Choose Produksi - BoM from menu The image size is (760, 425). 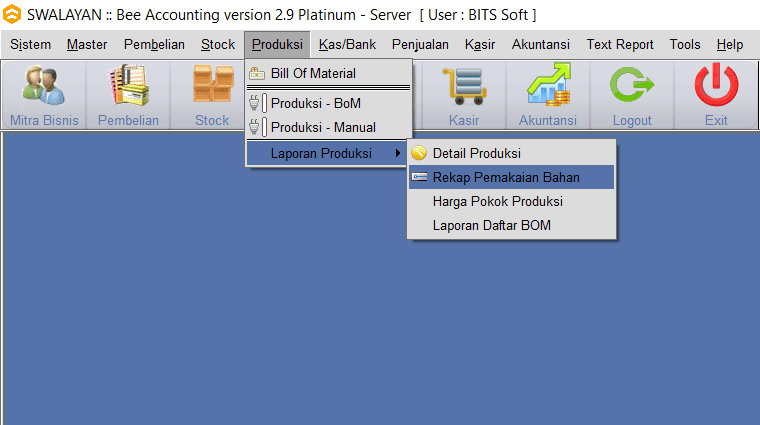(x=315, y=103)
